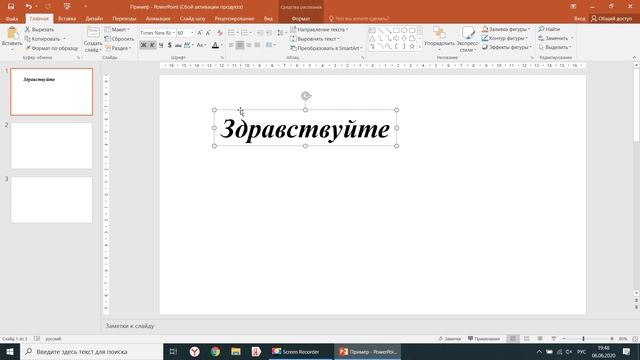The image size is (640, 360).
Task: Toggle bold (Ж) formatting
Action: tap(143, 45)
